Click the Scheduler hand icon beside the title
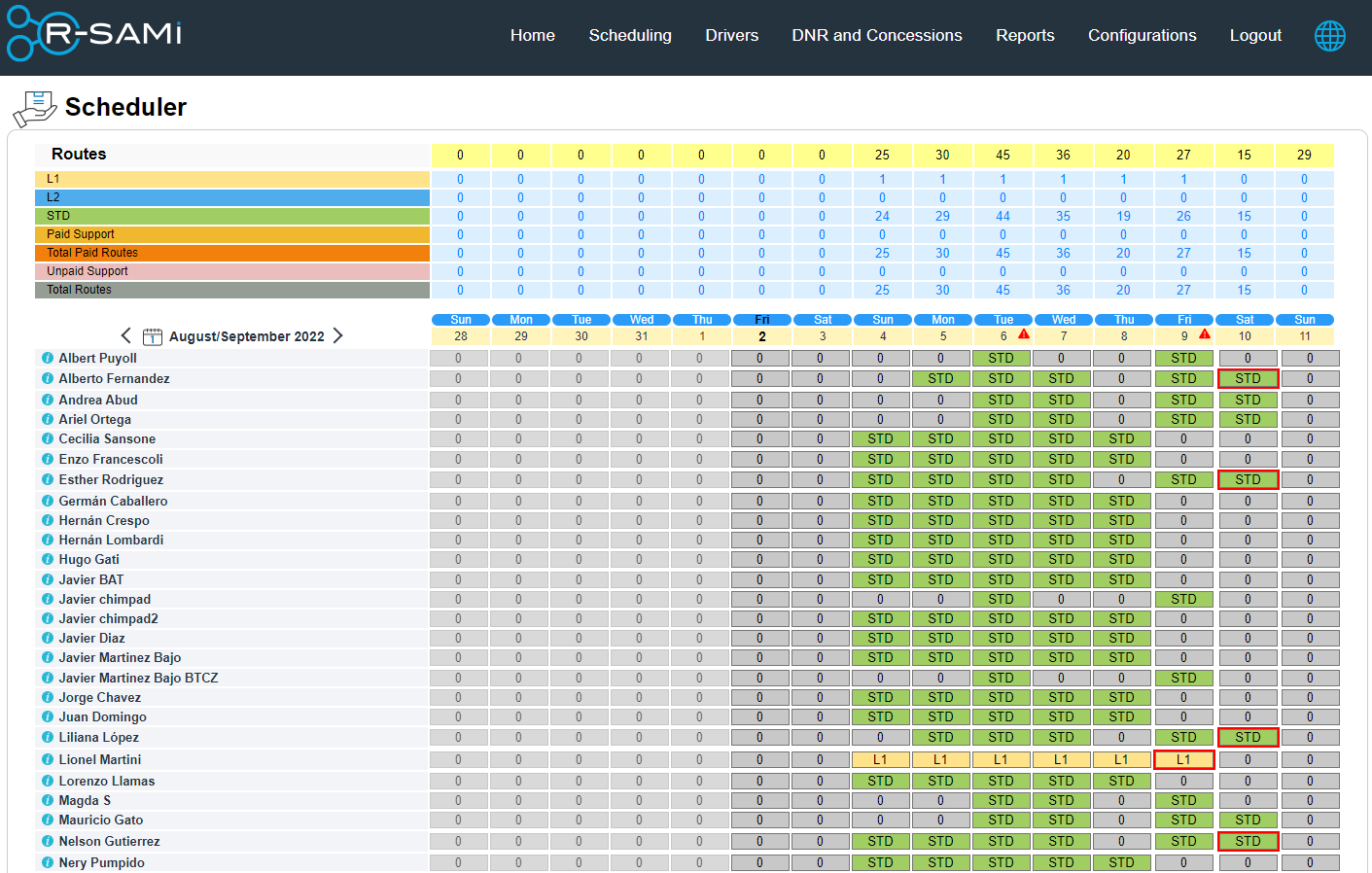Screen dimensions: 1372x873 33,108
